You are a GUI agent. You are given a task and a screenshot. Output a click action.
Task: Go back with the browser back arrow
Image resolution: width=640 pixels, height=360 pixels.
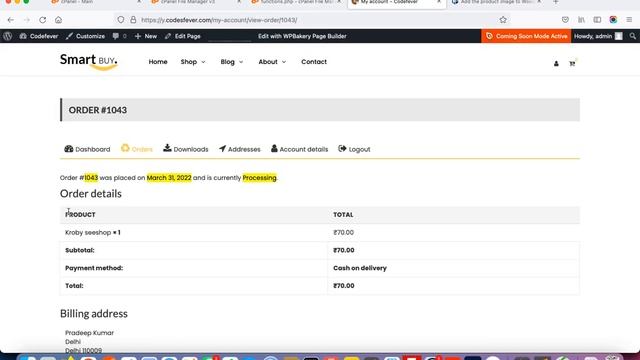tap(11, 20)
